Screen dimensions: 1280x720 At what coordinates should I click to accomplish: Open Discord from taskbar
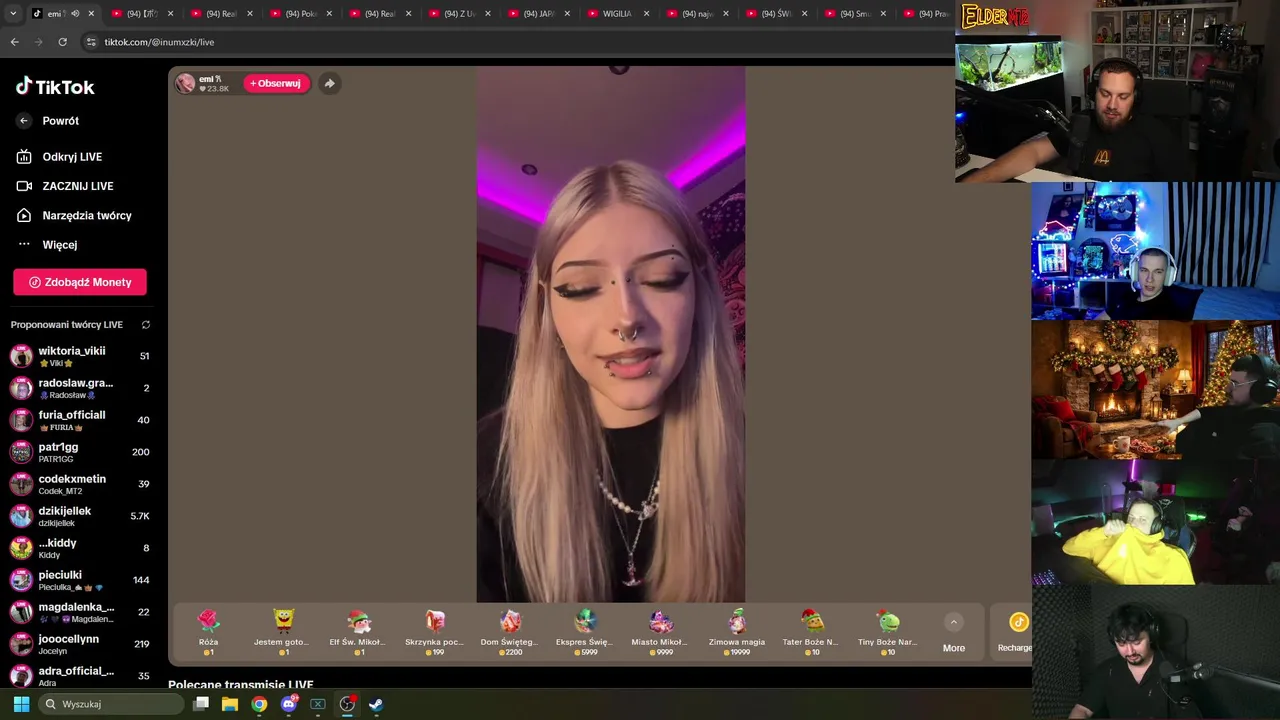point(289,704)
